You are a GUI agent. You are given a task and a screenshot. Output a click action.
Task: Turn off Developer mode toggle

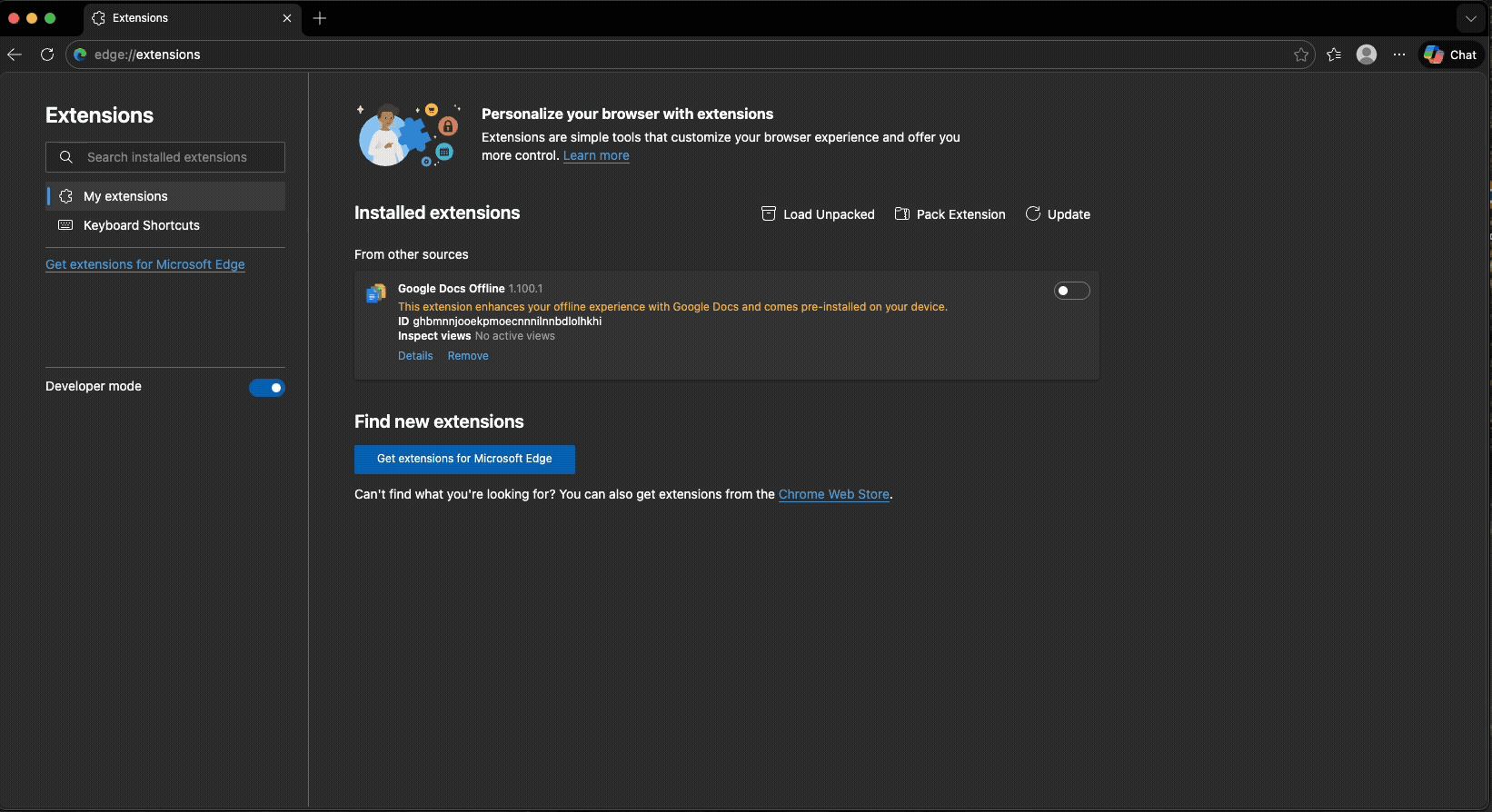pyautogui.click(x=267, y=388)
